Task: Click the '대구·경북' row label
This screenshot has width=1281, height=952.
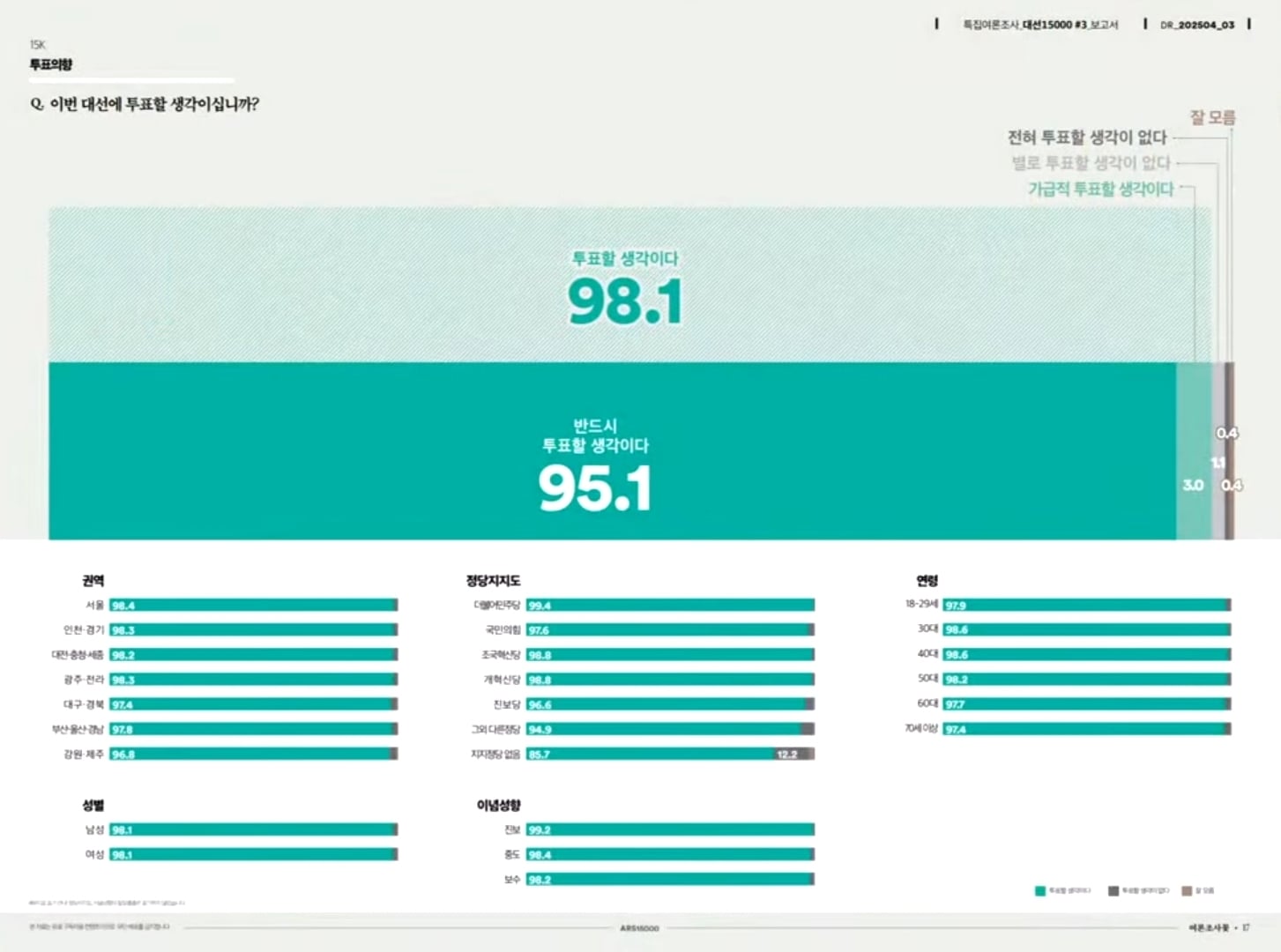Action: [84, 704]
